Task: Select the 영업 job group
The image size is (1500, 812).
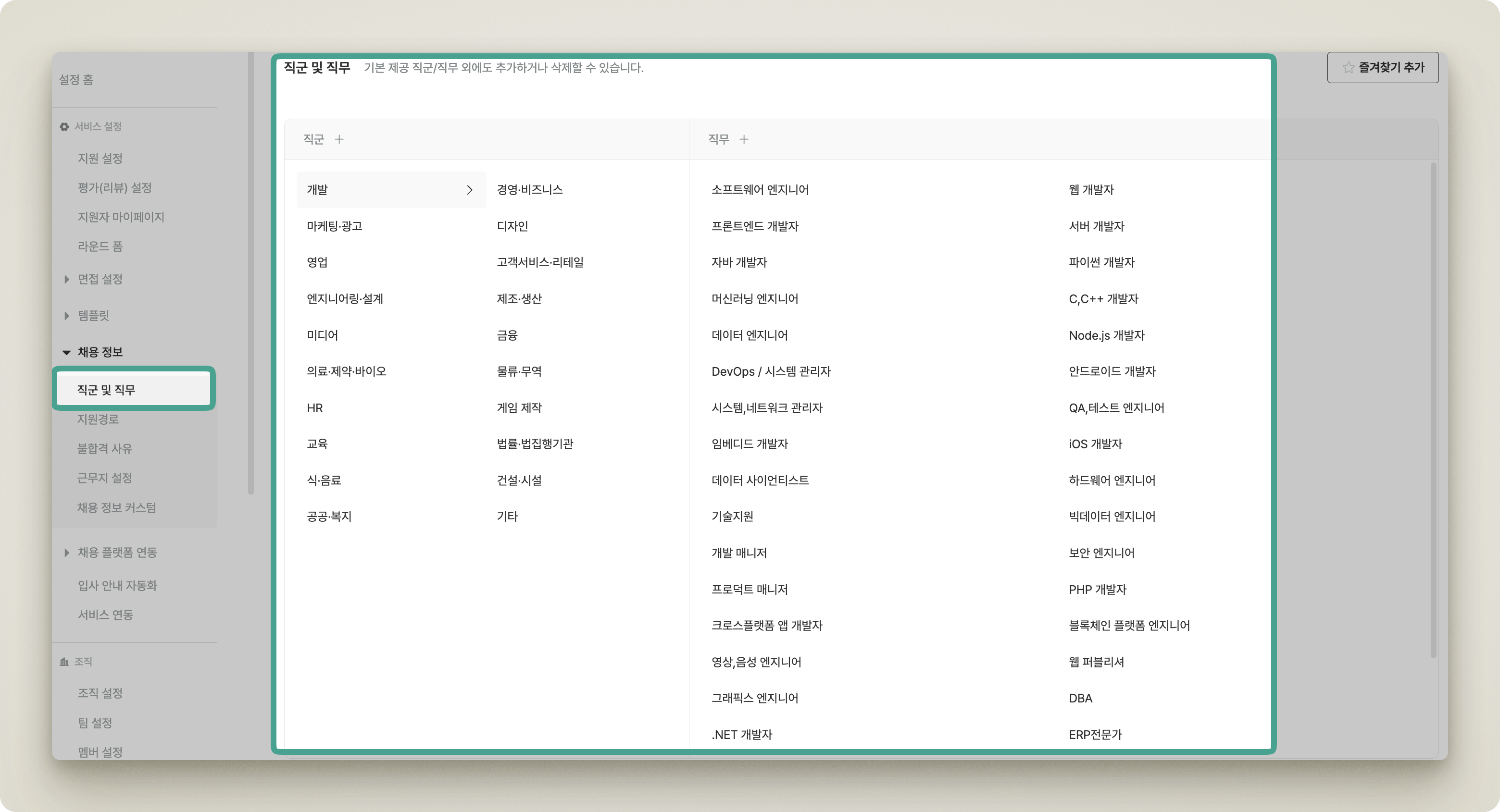Action: coord(317,262)
